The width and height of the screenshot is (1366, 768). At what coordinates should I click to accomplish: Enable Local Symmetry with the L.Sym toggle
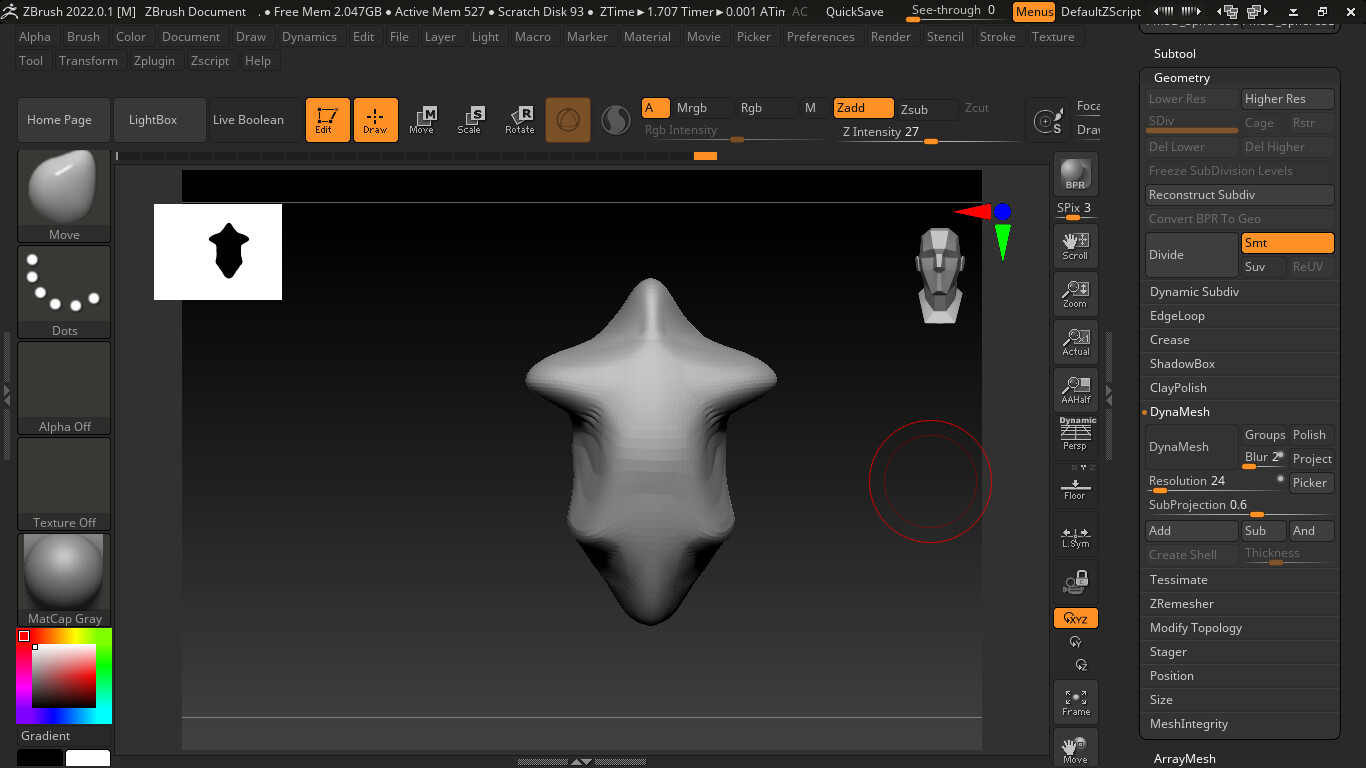click(x=1075, y=535)
